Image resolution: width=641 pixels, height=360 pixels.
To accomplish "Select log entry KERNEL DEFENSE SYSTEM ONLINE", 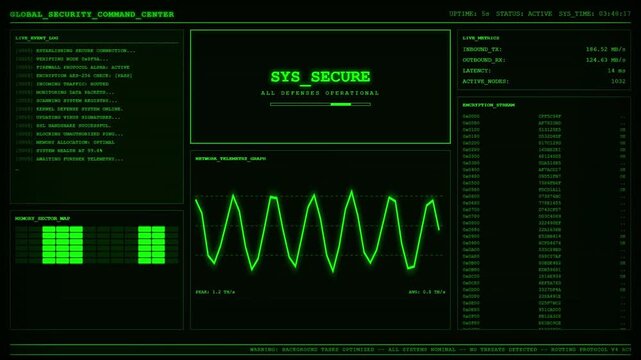I will pos(69,109).
